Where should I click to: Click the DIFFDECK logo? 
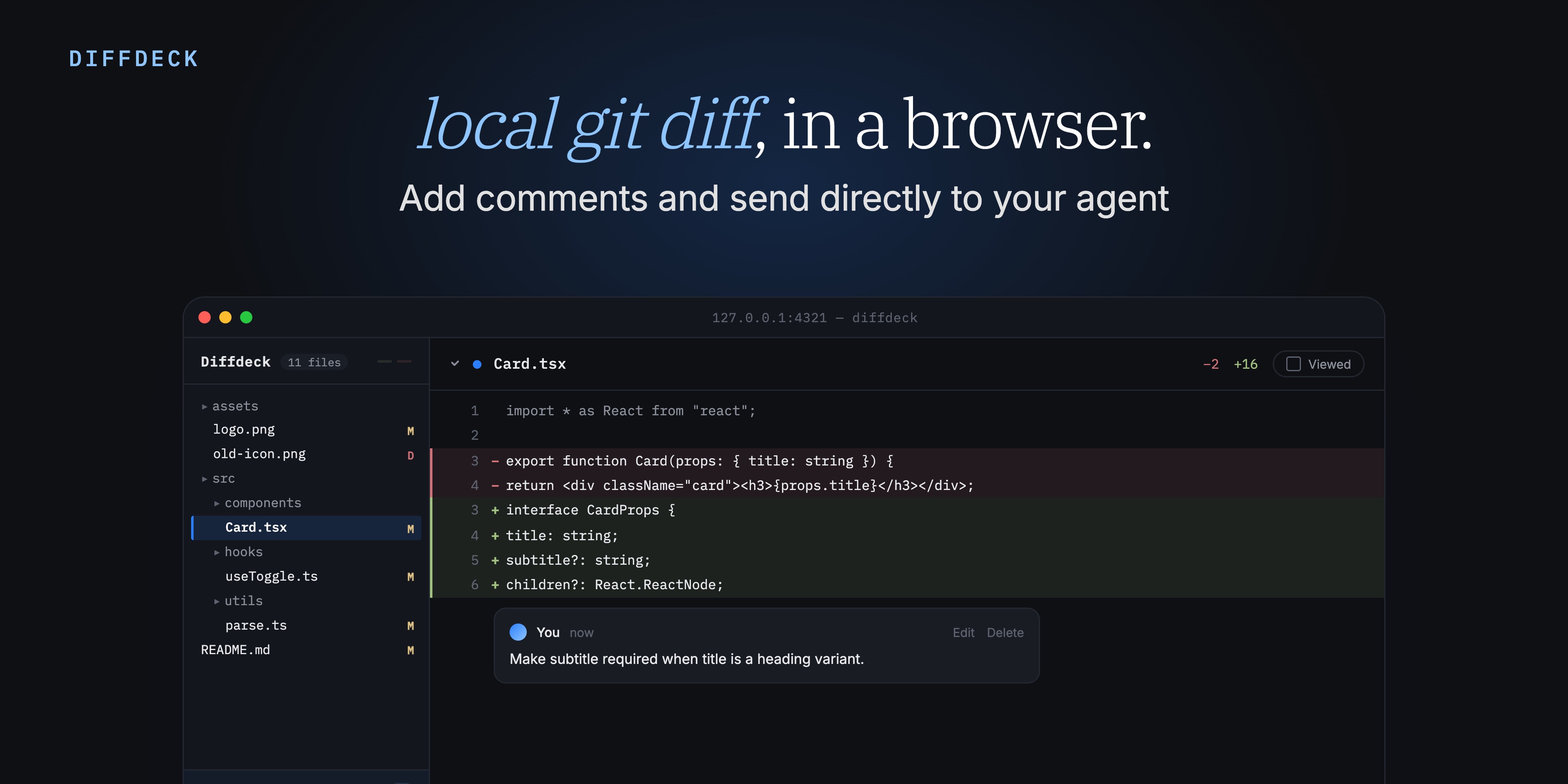tap(134, 59)
